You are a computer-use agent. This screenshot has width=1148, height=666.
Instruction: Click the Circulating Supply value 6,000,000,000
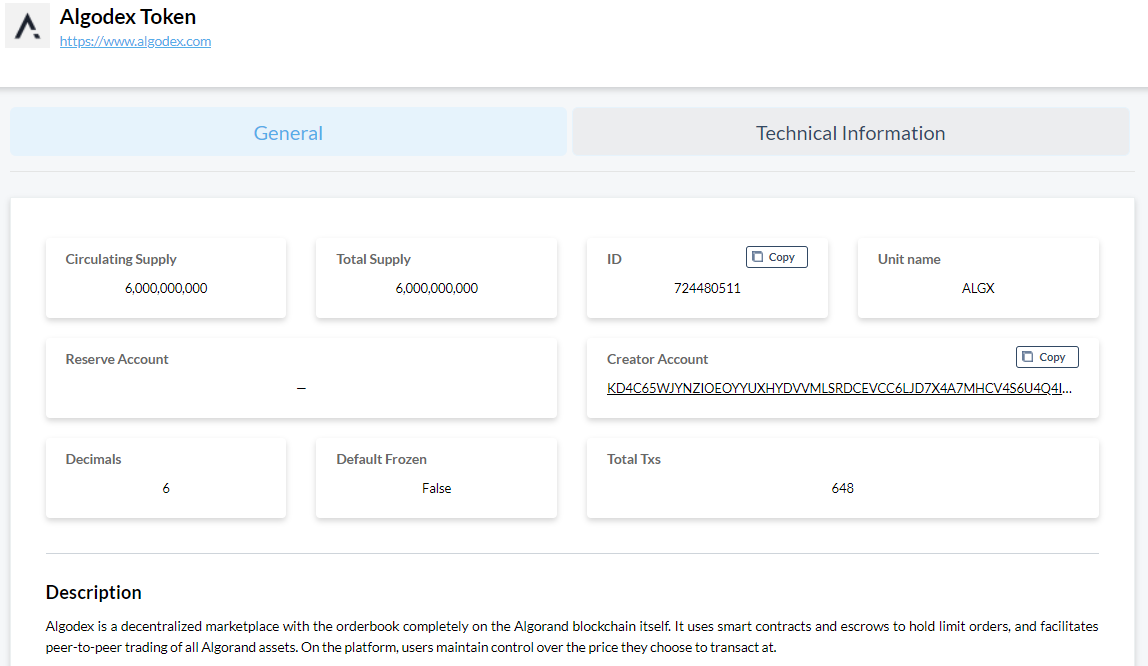tap(166, 288)
